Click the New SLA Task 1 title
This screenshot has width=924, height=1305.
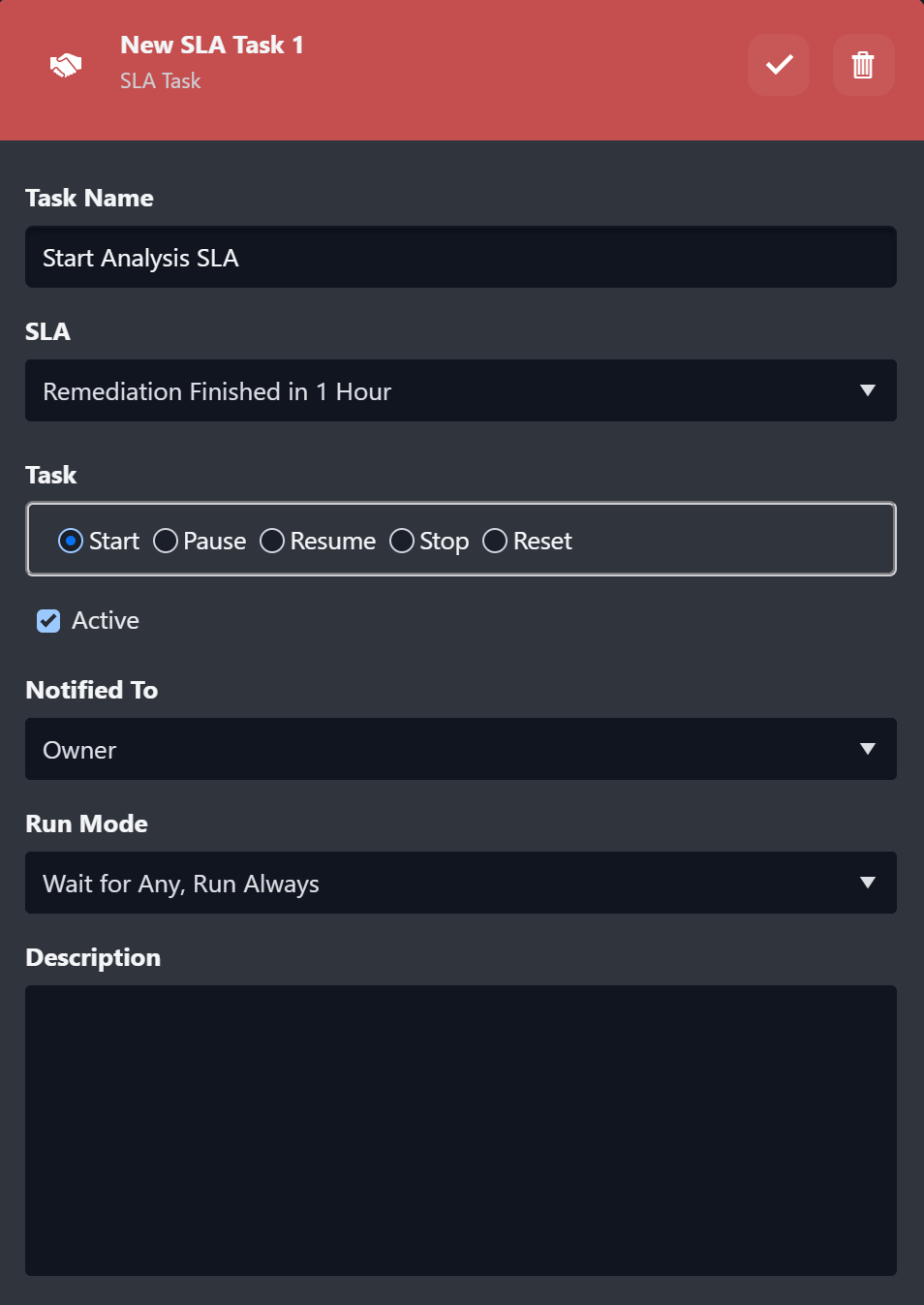coord(212,46)
